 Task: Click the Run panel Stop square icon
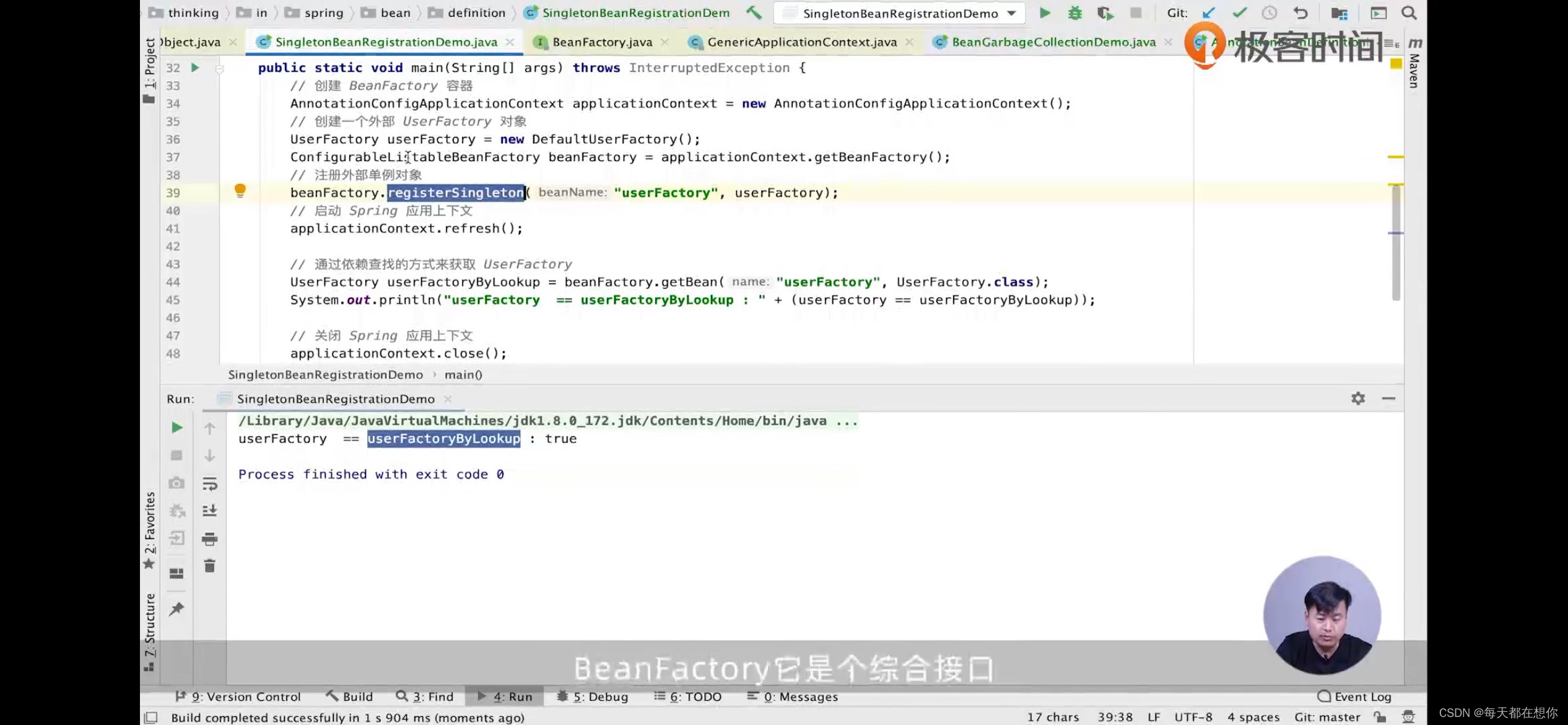point(176,455)
